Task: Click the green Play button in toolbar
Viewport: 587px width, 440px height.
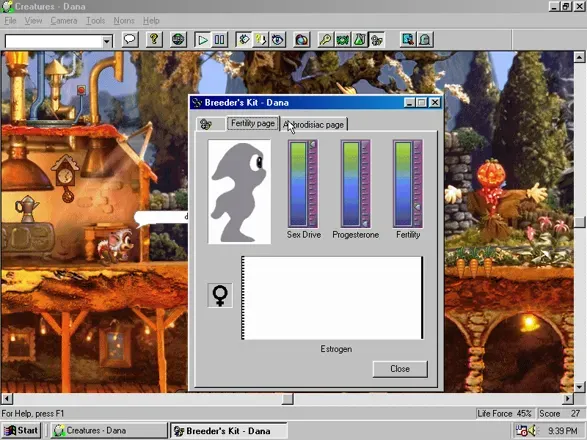Action: (203, 40)
